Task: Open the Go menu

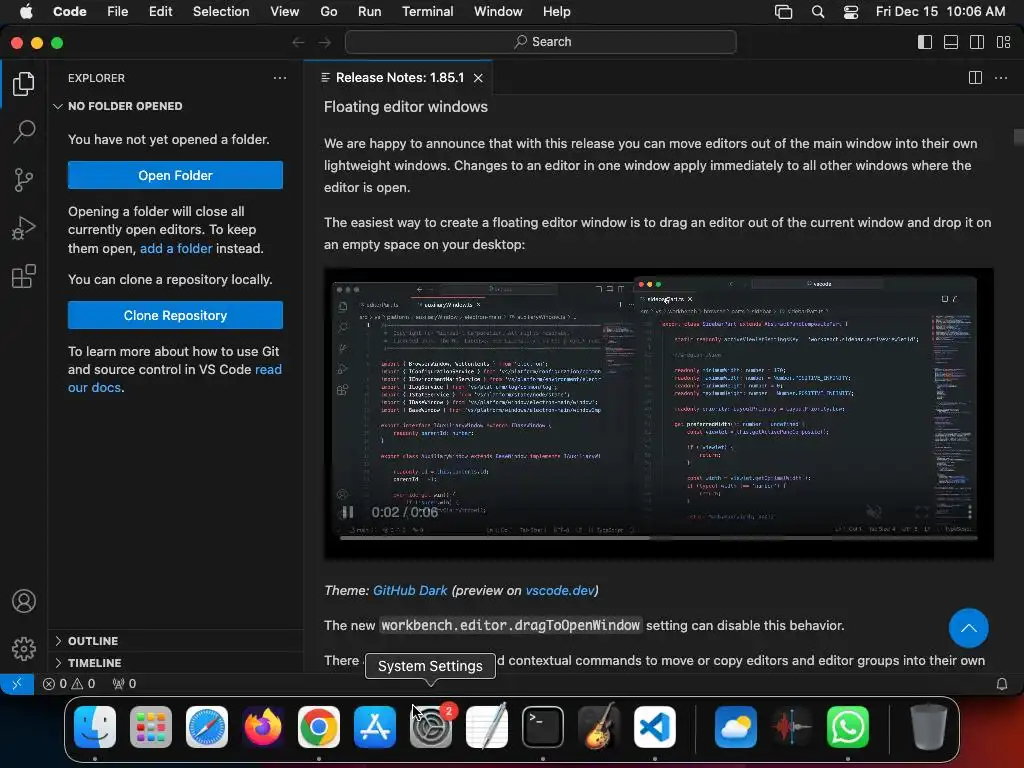Action: click(328, 11)
